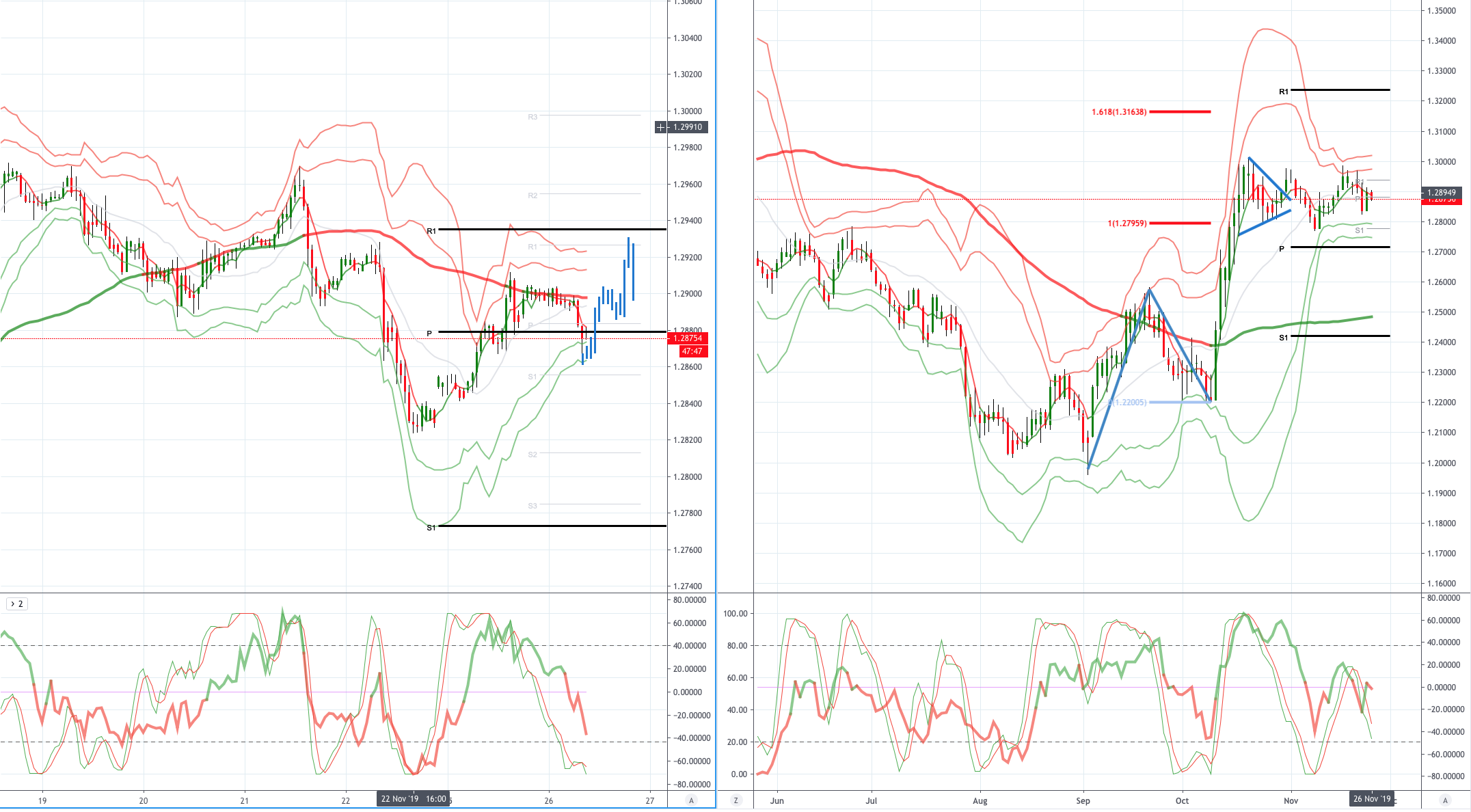The image size is (1471, 812).
Task: Click the bold P pivot label in daily chart
Action: [x=1282, y=249]
